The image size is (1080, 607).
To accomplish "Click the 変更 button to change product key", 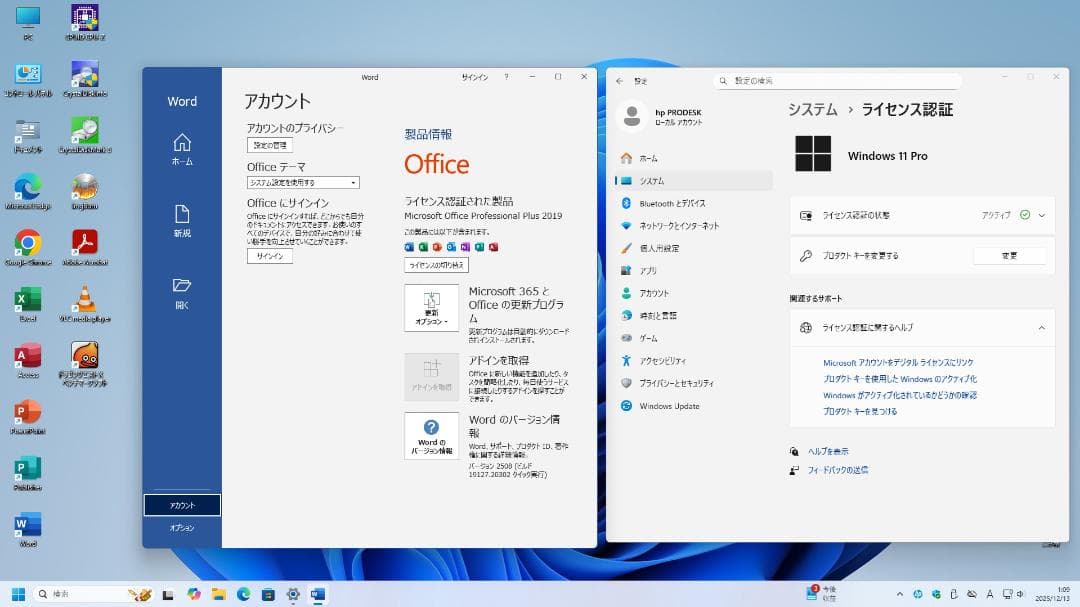I will [x=1009, y=255].
